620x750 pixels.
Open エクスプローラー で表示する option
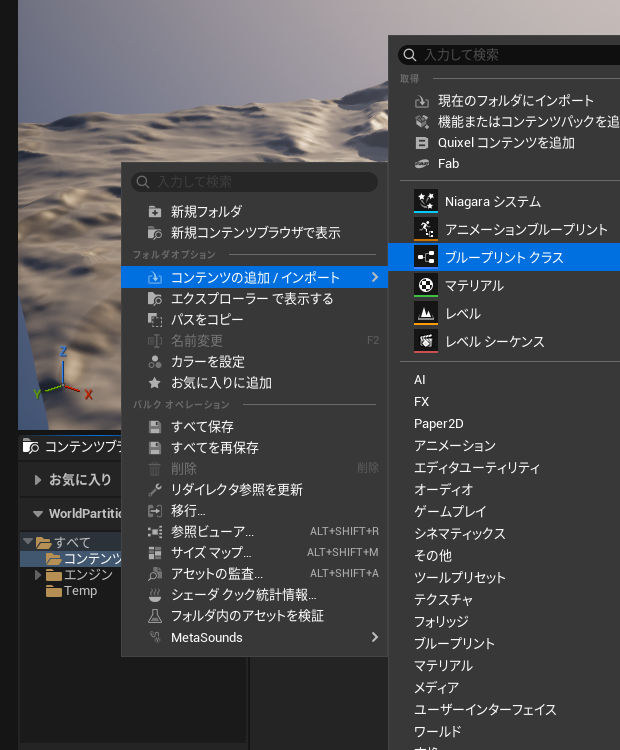(x=251, y=299)
